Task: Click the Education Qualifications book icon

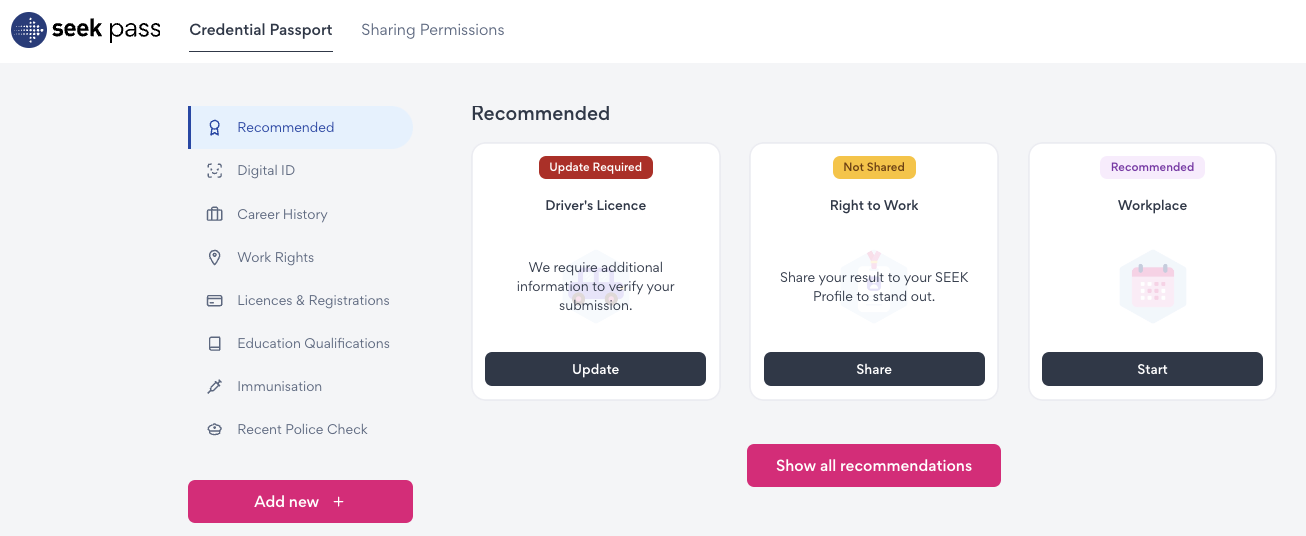Action: (214, 343)
